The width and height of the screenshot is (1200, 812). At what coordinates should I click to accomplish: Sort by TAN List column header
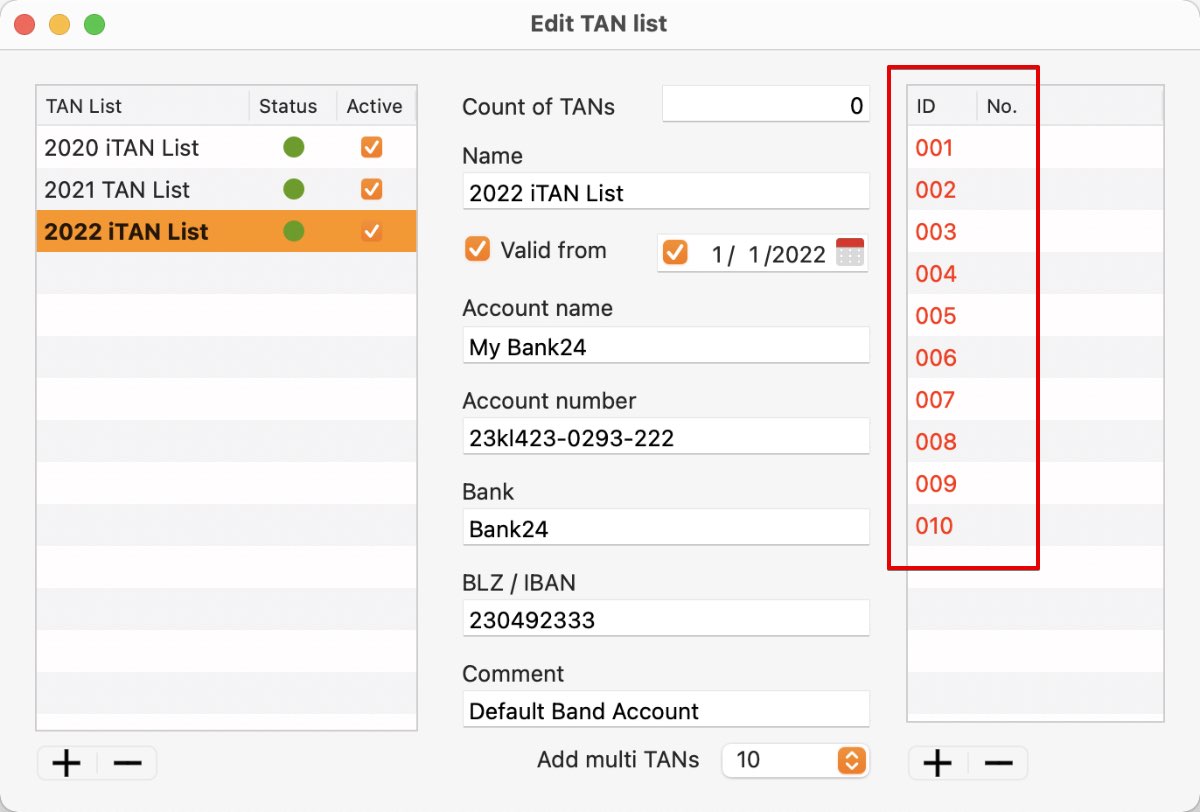click(143, 106)
